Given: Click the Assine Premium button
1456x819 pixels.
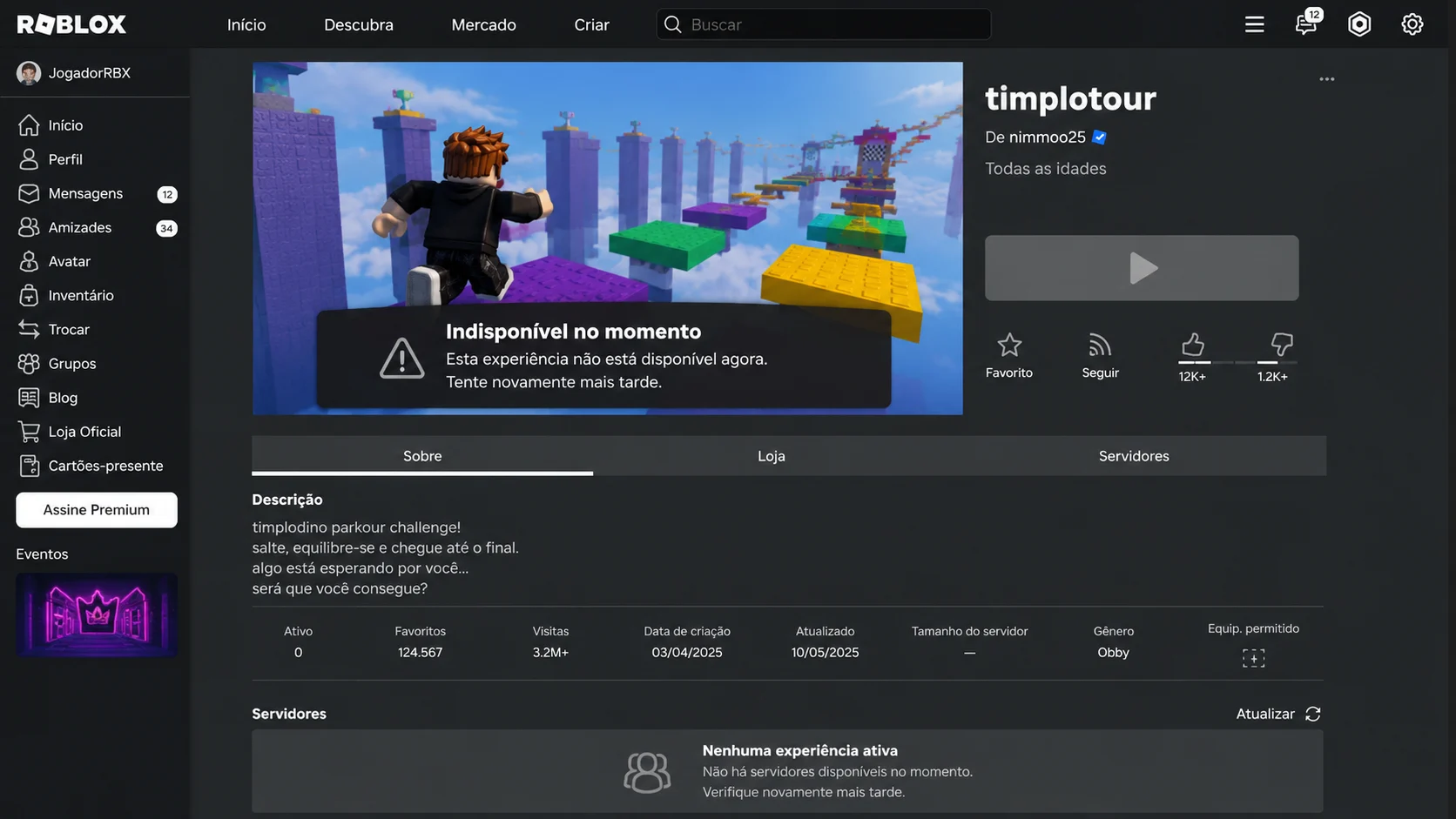Looking at the screenshot, I should point(97,510).
